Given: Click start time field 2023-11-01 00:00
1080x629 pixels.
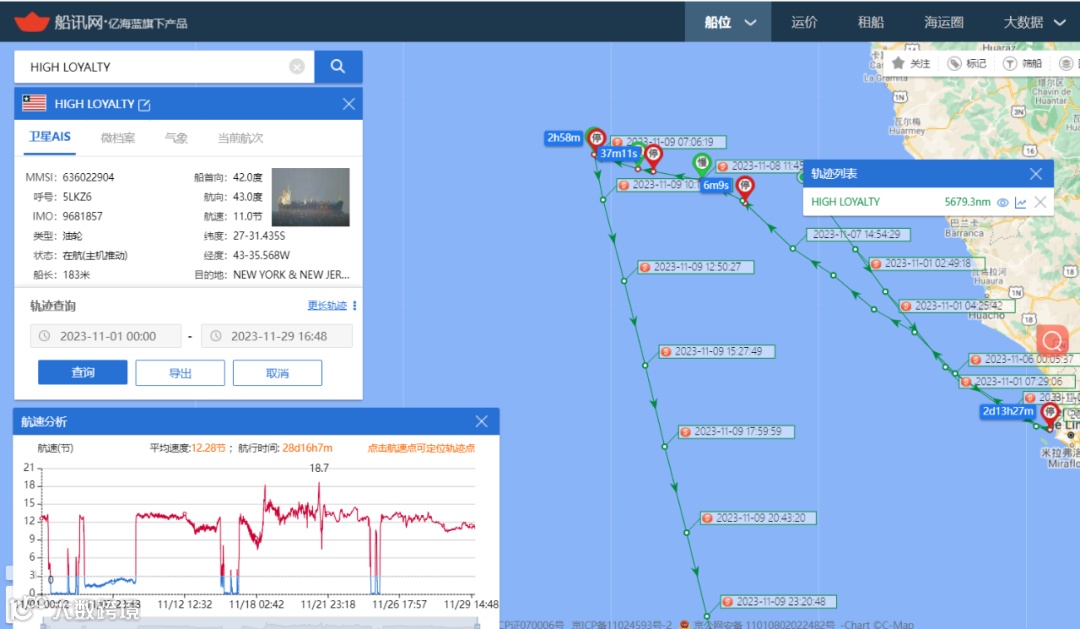Looking at the screenshot, I should pos(105,336).
